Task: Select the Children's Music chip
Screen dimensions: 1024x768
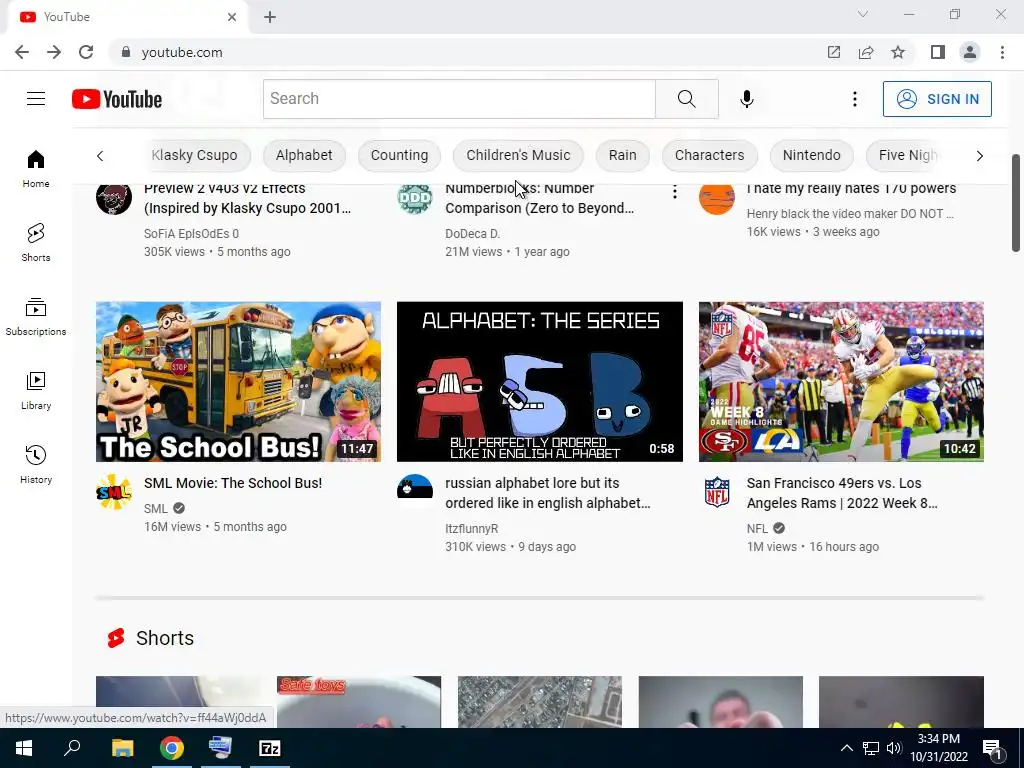Action: pos(518,155)
